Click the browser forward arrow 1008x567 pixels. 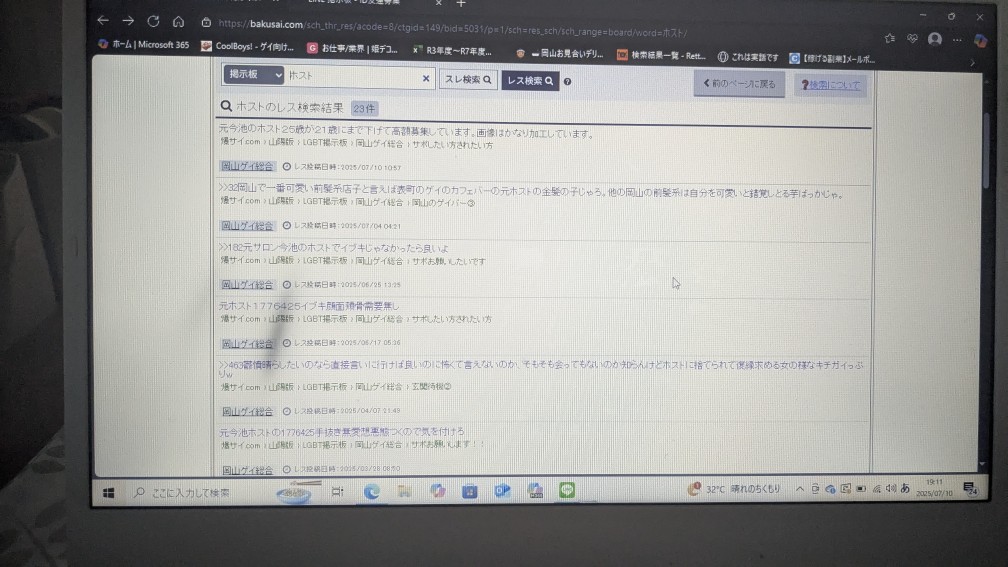pyautogui.click(x=128, y=21)
